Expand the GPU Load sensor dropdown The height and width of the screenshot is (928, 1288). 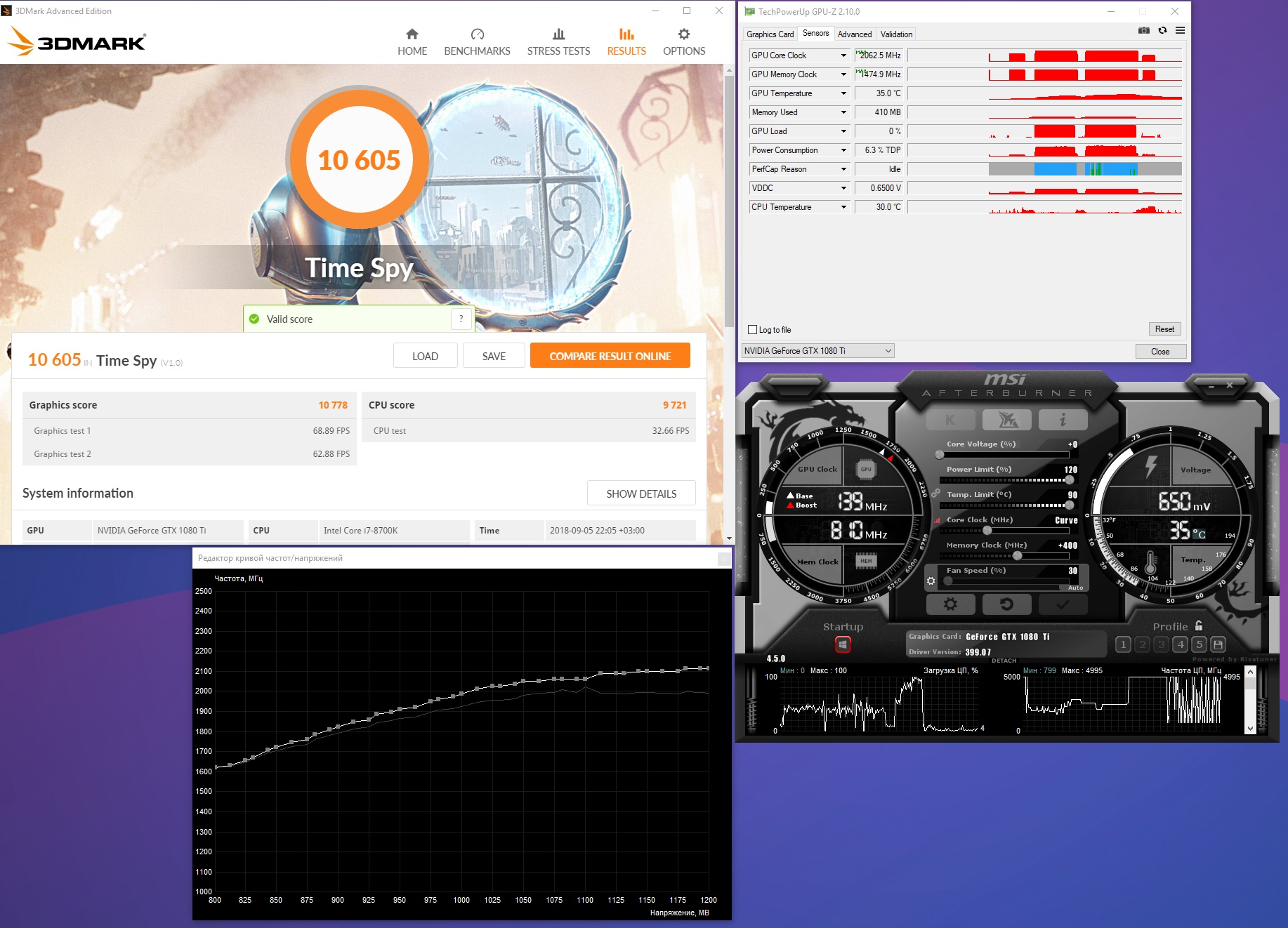(843, 131)
